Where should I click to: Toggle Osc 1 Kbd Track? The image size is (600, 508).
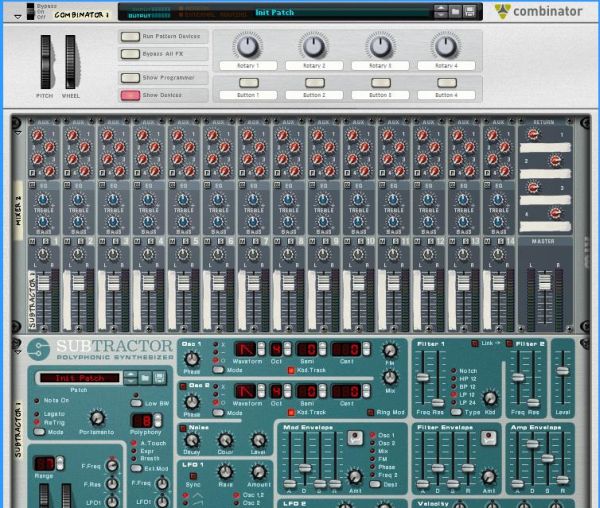click(291, 370)
